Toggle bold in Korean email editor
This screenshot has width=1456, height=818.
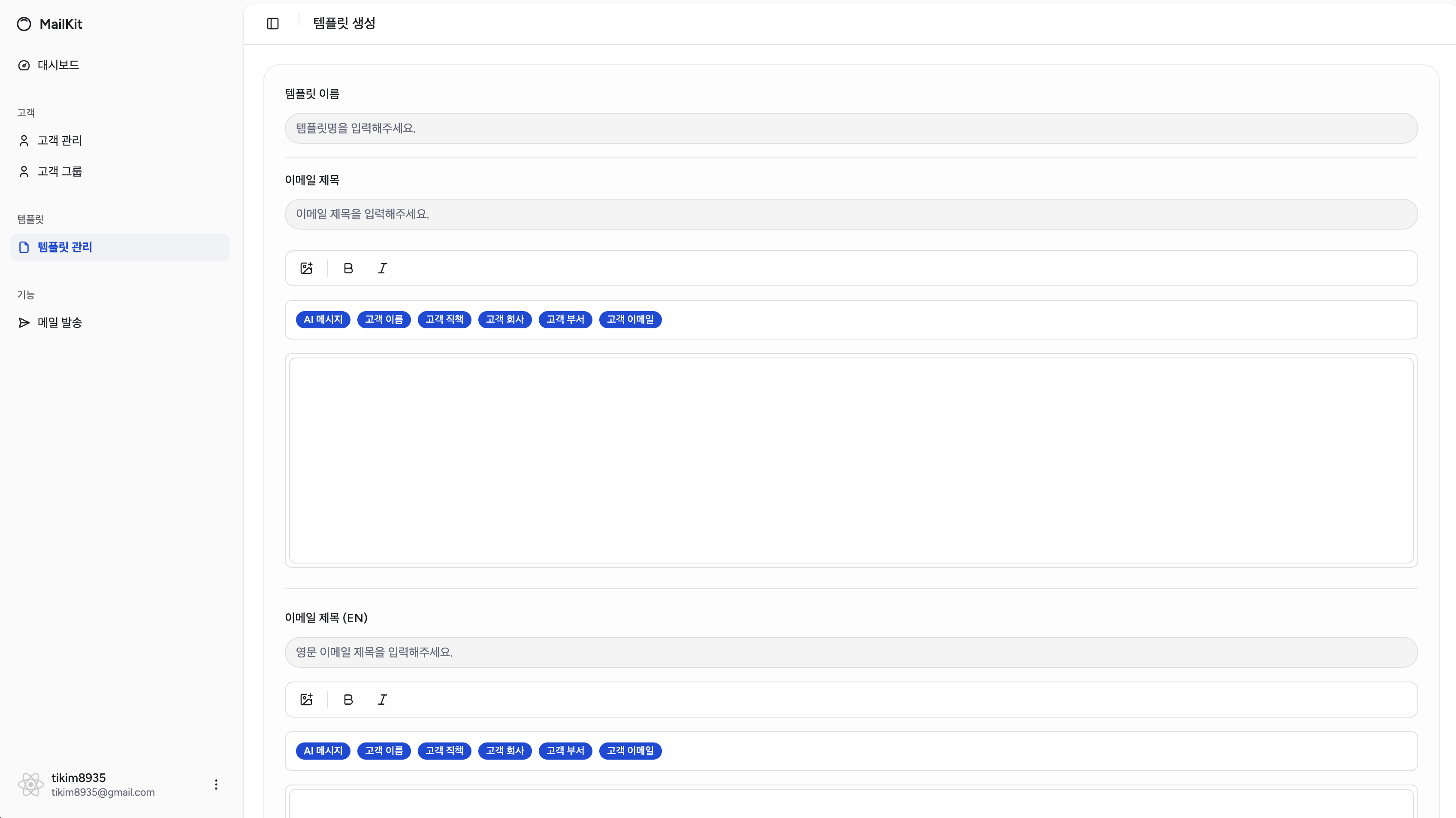click(x=348, y=269)
